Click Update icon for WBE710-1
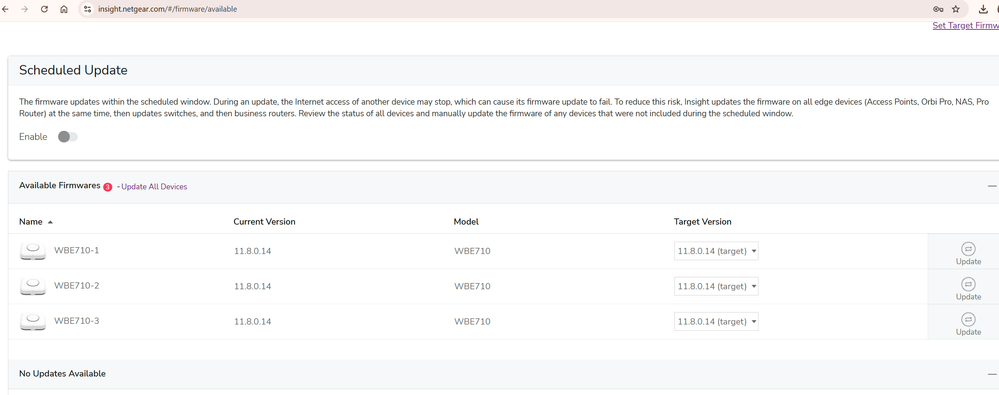The height and width of the screenshot is (395, 999). [968, 248]
